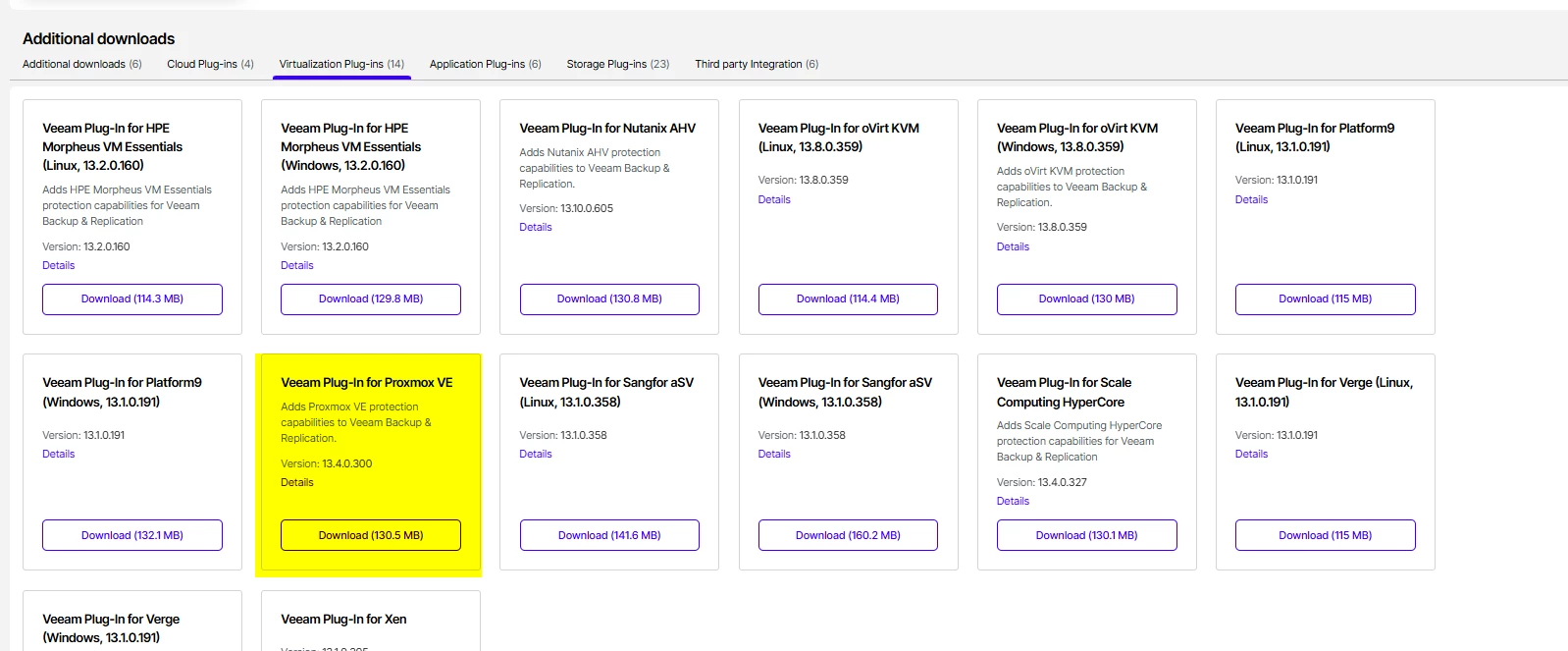Download HPE Morpheus Windows plug-in (129.8 MB)
Screen dimensions: 1568x651
(371, 299)
